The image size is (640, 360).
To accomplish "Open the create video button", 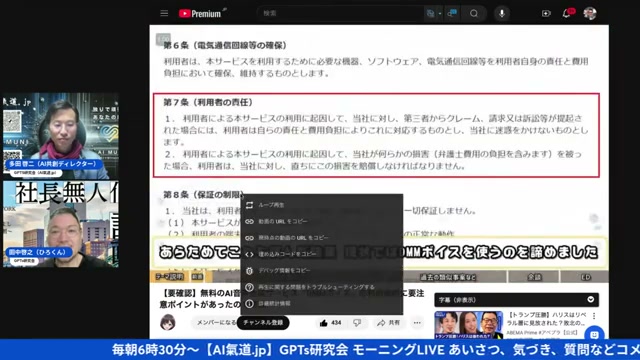I will (x=546, y=13).
